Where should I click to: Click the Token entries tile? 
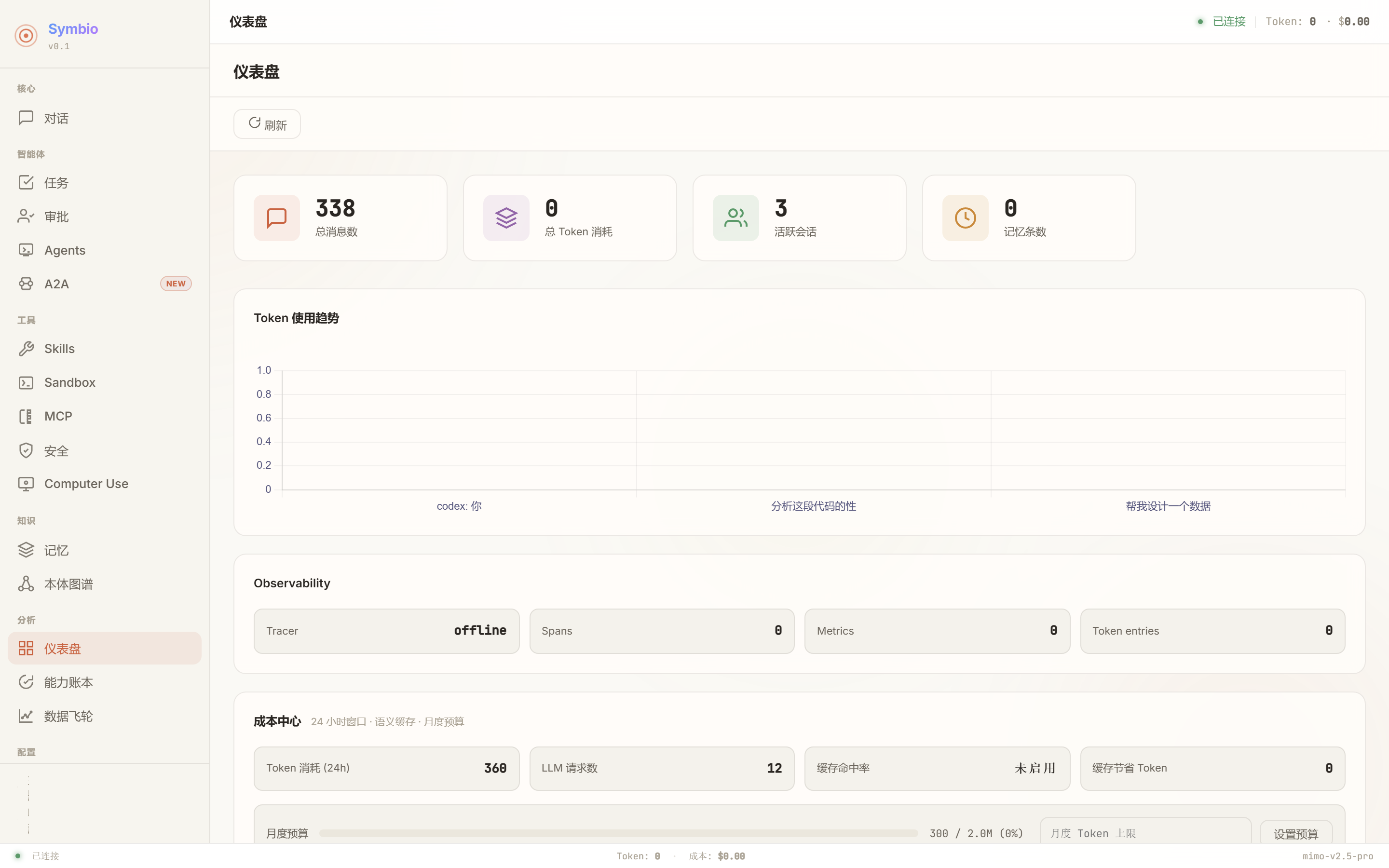tap(1213, 631)
